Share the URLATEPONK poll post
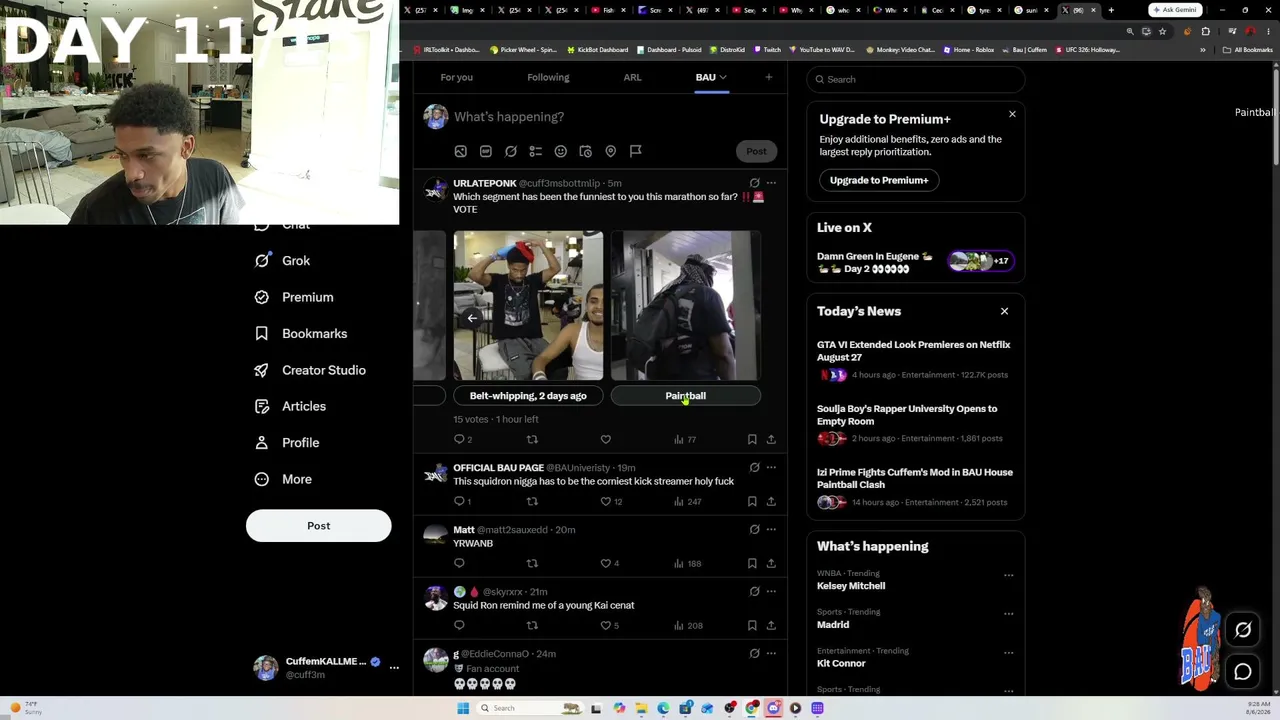 tap(771, 439)
